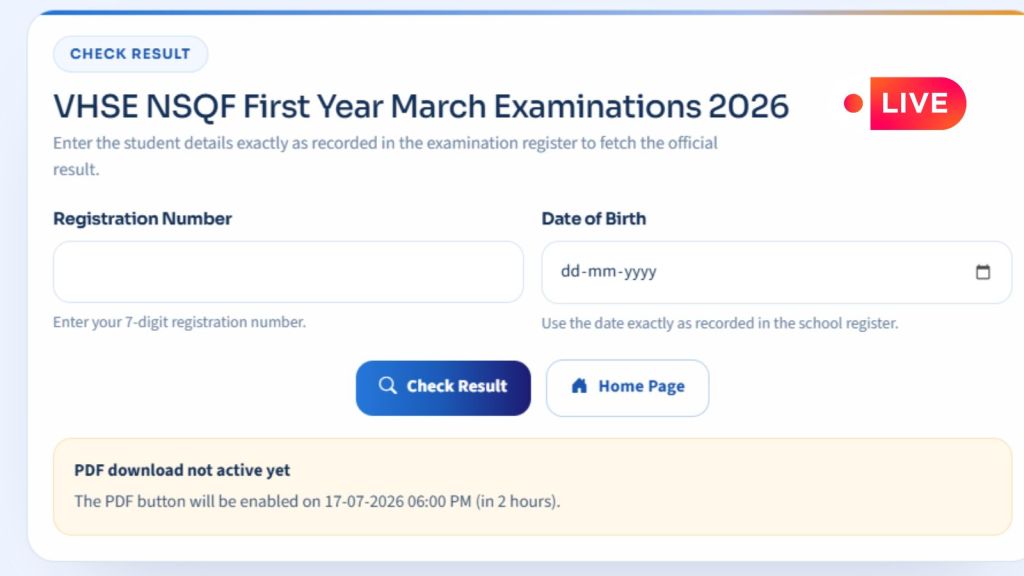The image size is (1024, 576).
Task: Go to the Home Page button
Action: pos(628,388)
